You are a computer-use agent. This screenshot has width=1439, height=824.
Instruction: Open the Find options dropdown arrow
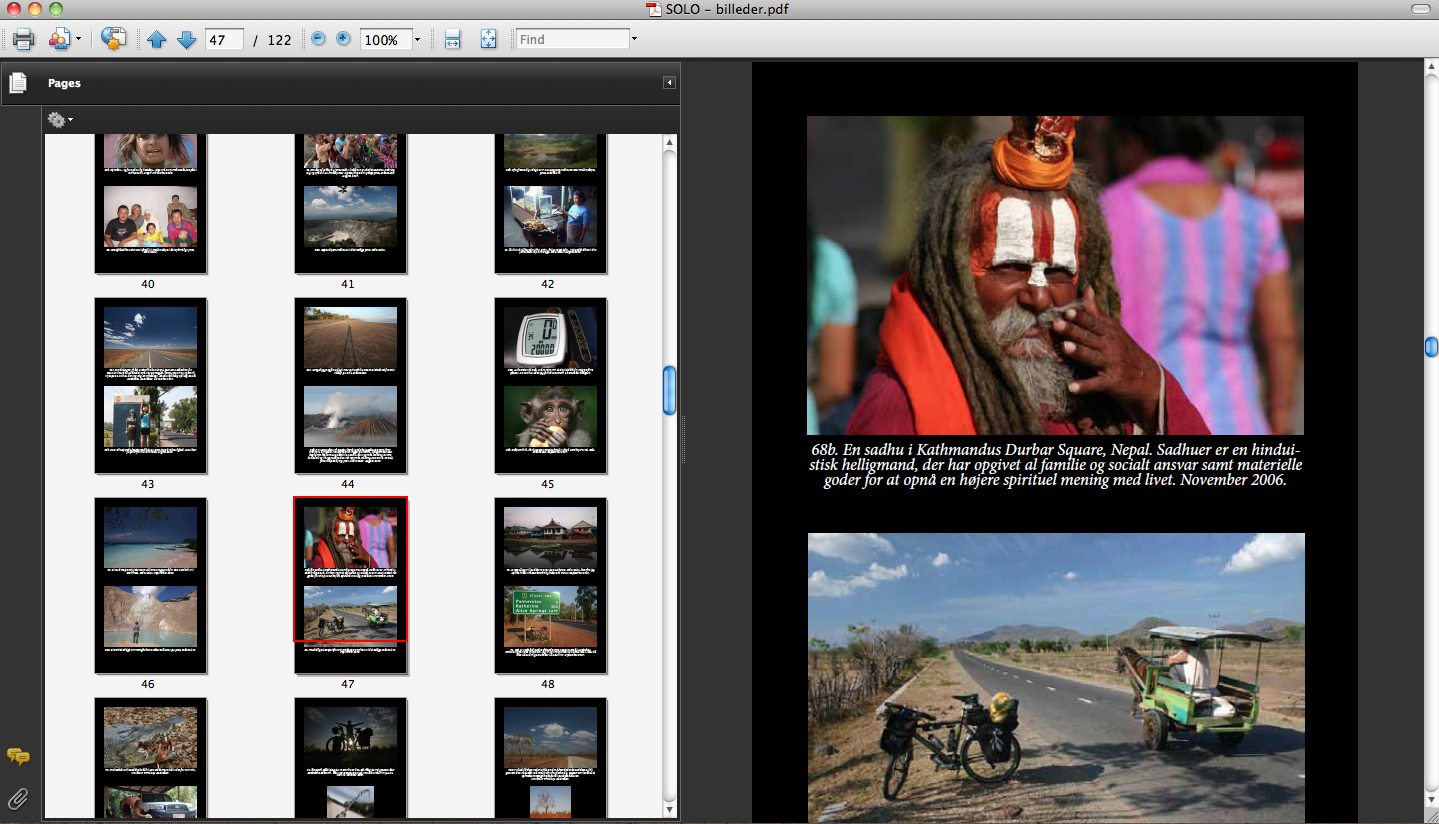[634, 40]
